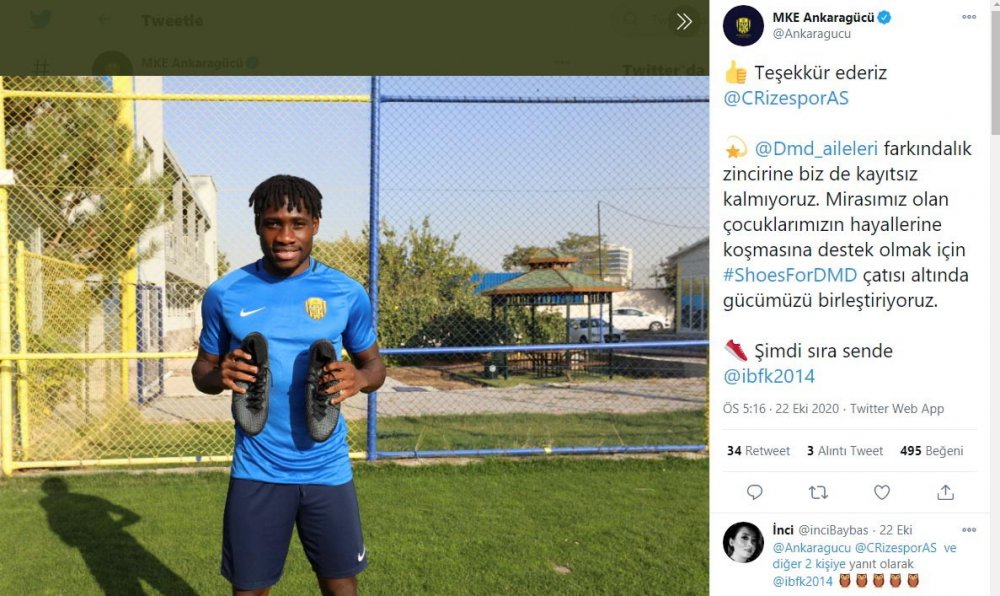Open the share tweet icon

pos(945,492)
